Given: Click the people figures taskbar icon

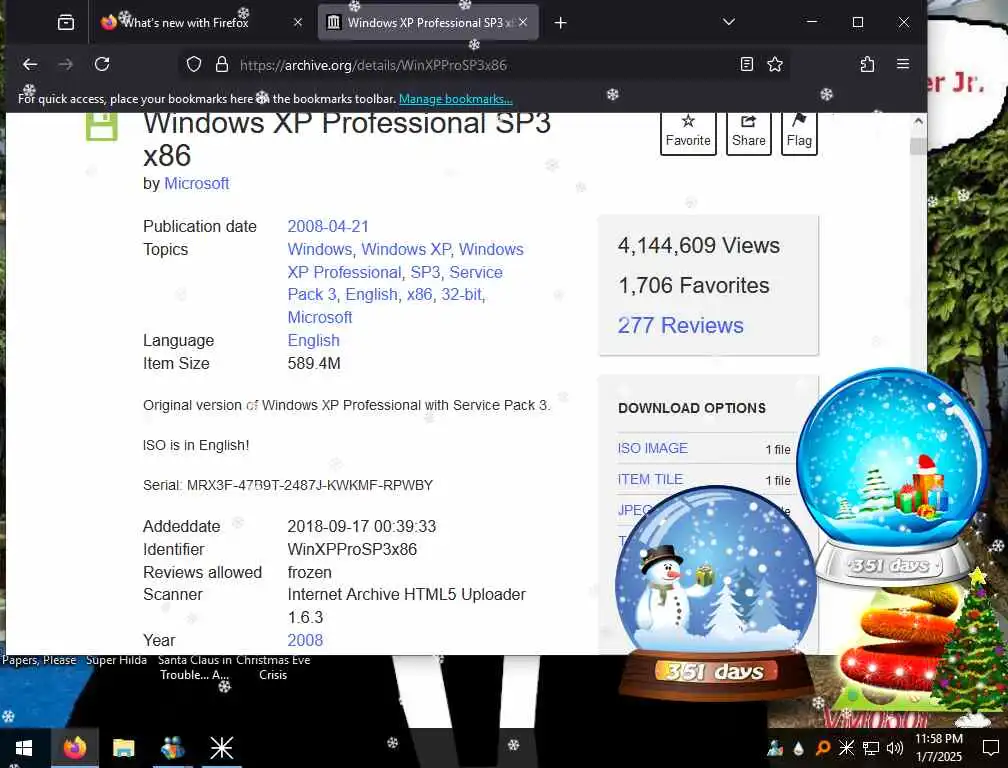Looking at the screenshot, I should pyautogui.click(x=172, y=748).
